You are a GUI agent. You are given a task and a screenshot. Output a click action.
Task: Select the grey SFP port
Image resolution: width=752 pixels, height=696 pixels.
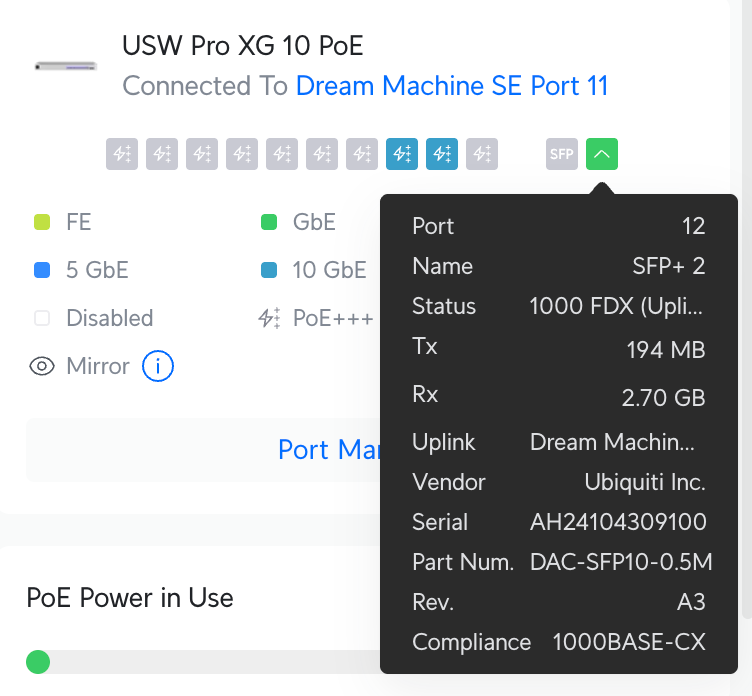coord(562,154)
